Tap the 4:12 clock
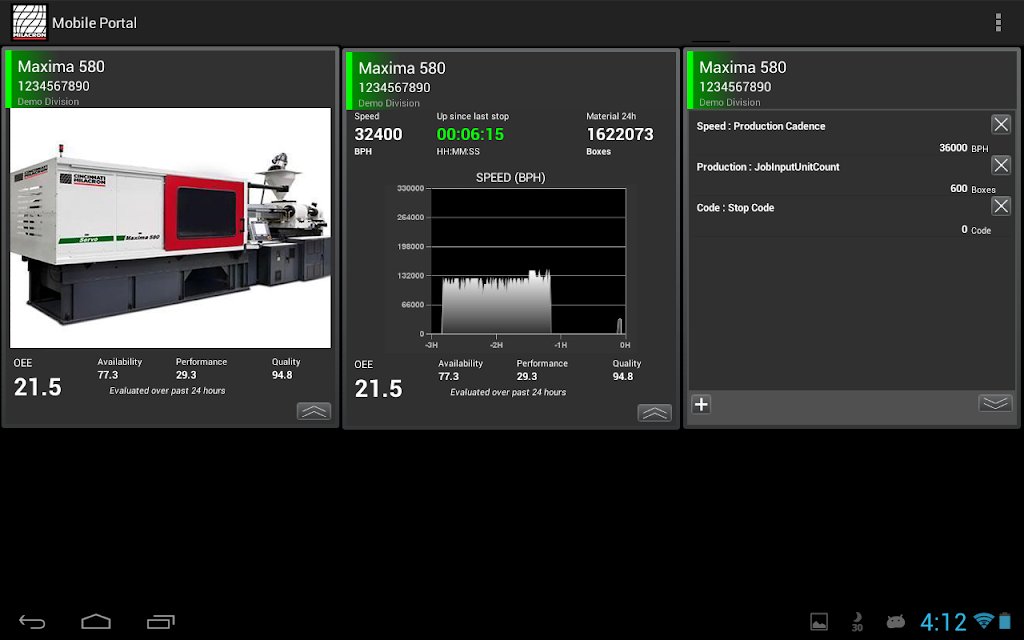The height and width of the screenshot is (640, 1024). 943,622
